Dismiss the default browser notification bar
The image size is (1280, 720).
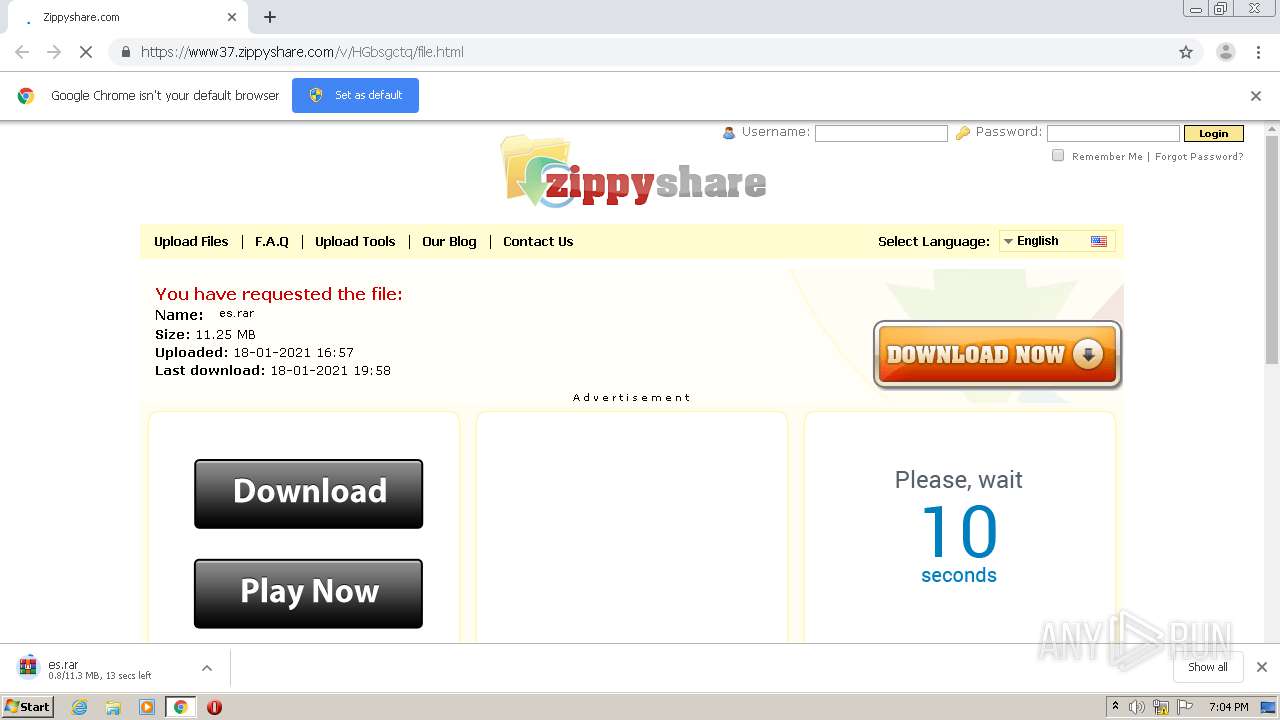coord(1256,96)
